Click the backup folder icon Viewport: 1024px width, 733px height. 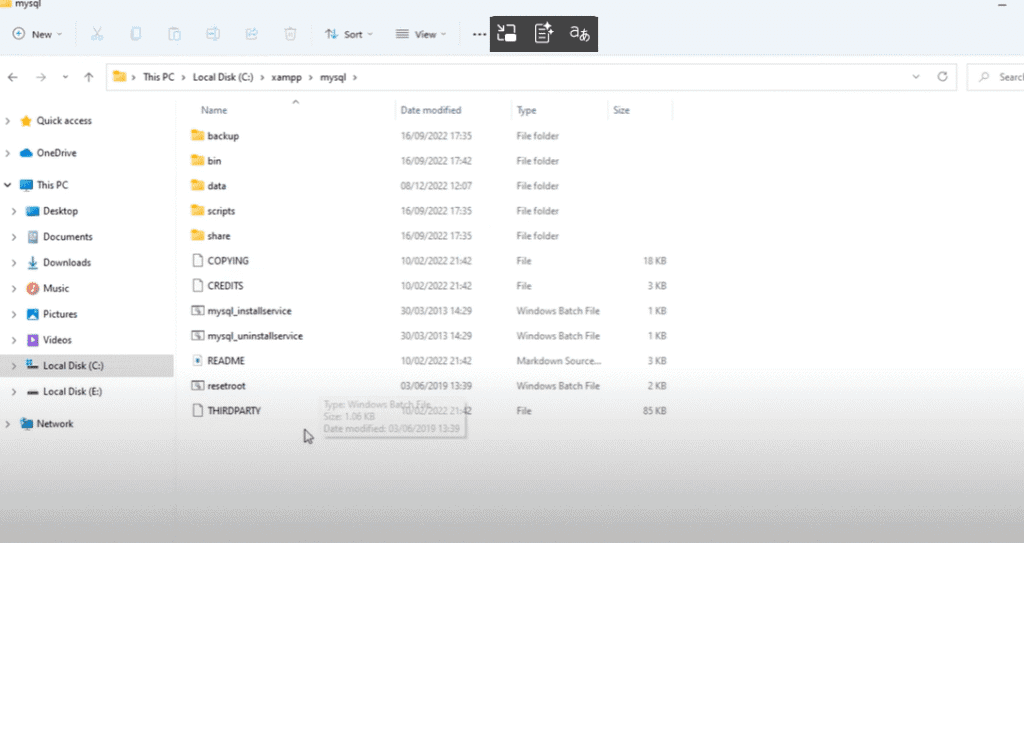point(197,135)
